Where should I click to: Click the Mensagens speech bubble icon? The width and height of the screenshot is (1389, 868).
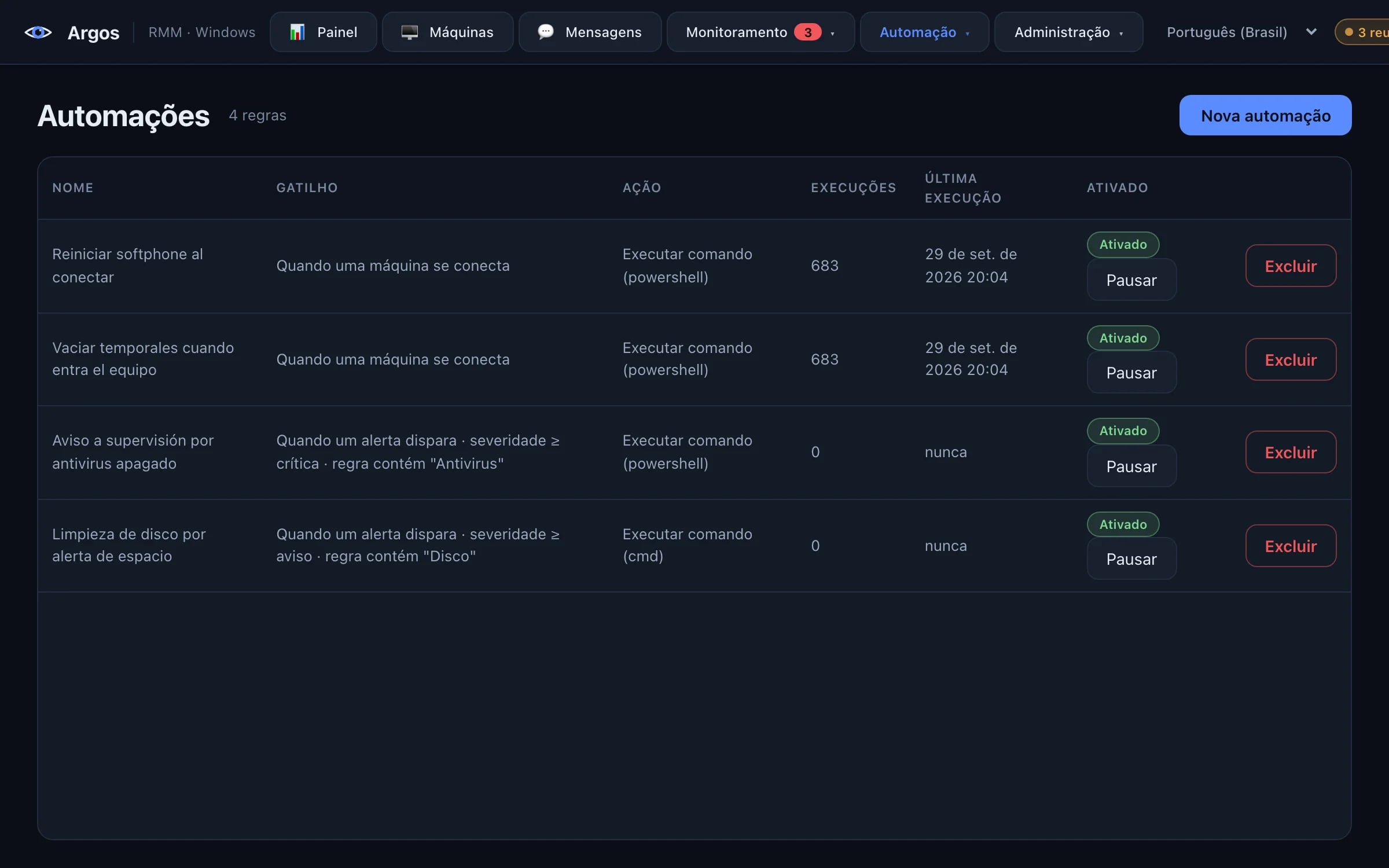click(x=545, y=31)
